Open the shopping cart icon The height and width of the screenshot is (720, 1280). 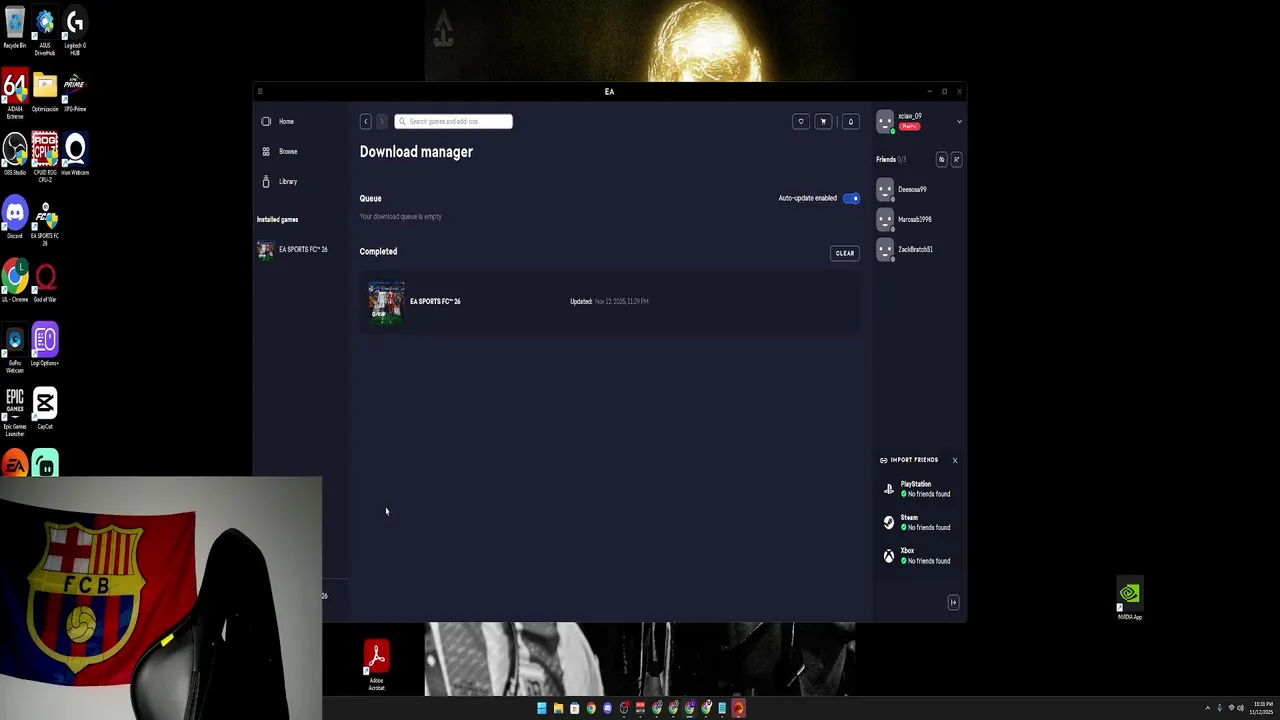823,121
